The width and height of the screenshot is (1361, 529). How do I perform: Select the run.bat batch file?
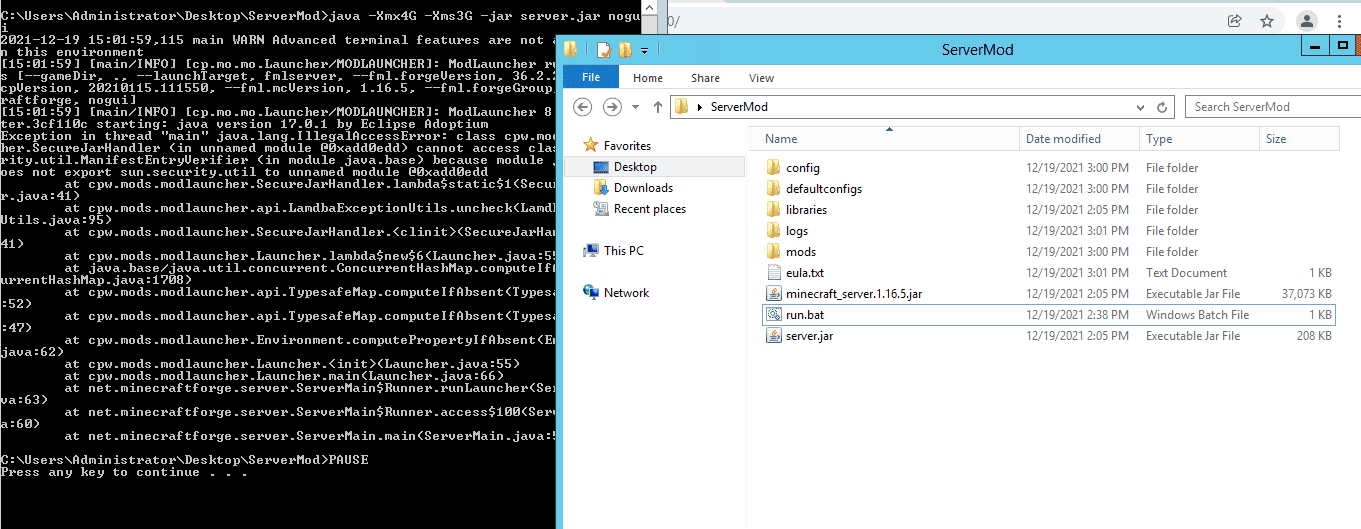point(805,315)
